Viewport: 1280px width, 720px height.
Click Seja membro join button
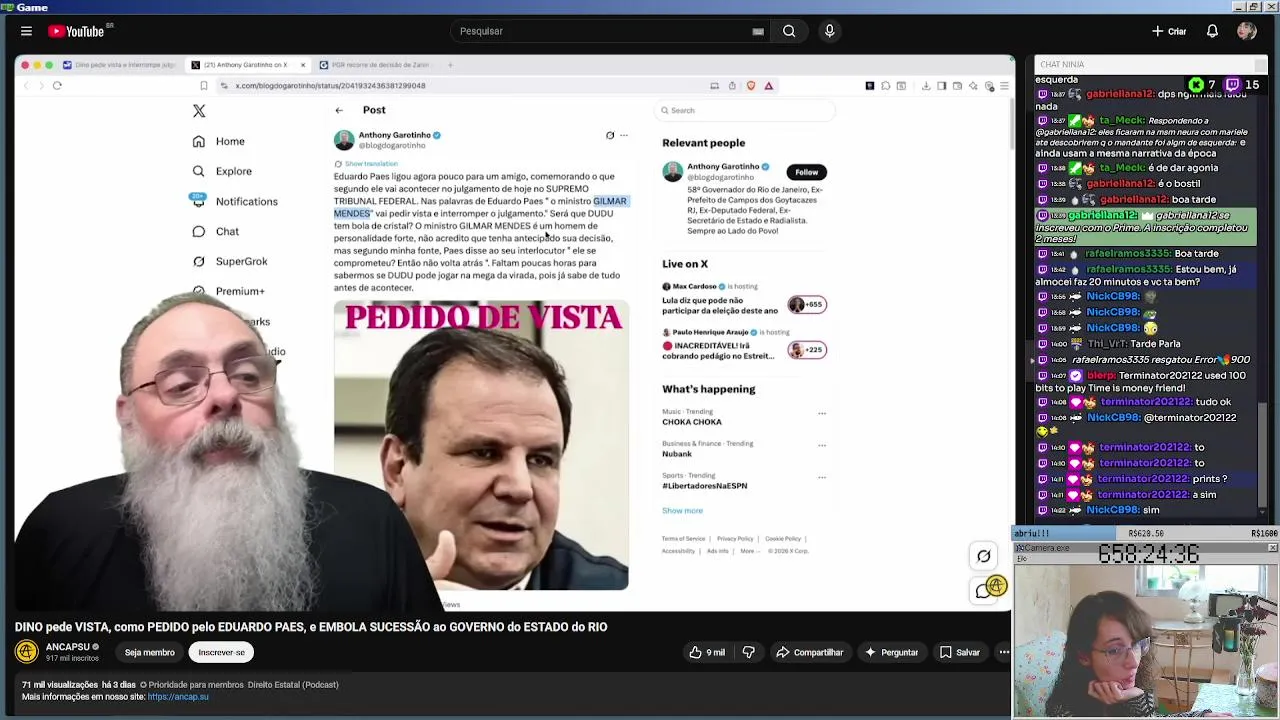pos(149,652)
